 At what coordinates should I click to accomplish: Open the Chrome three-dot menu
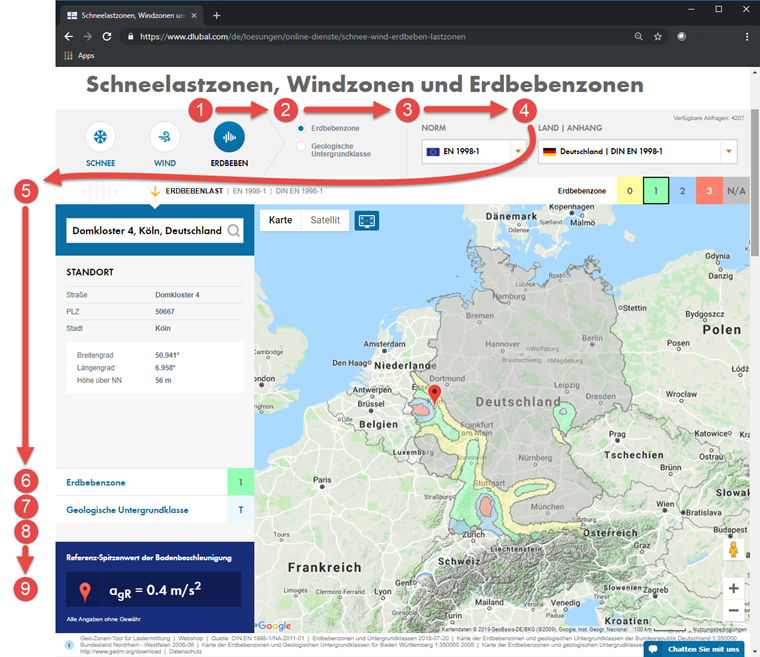click(746, 36)
